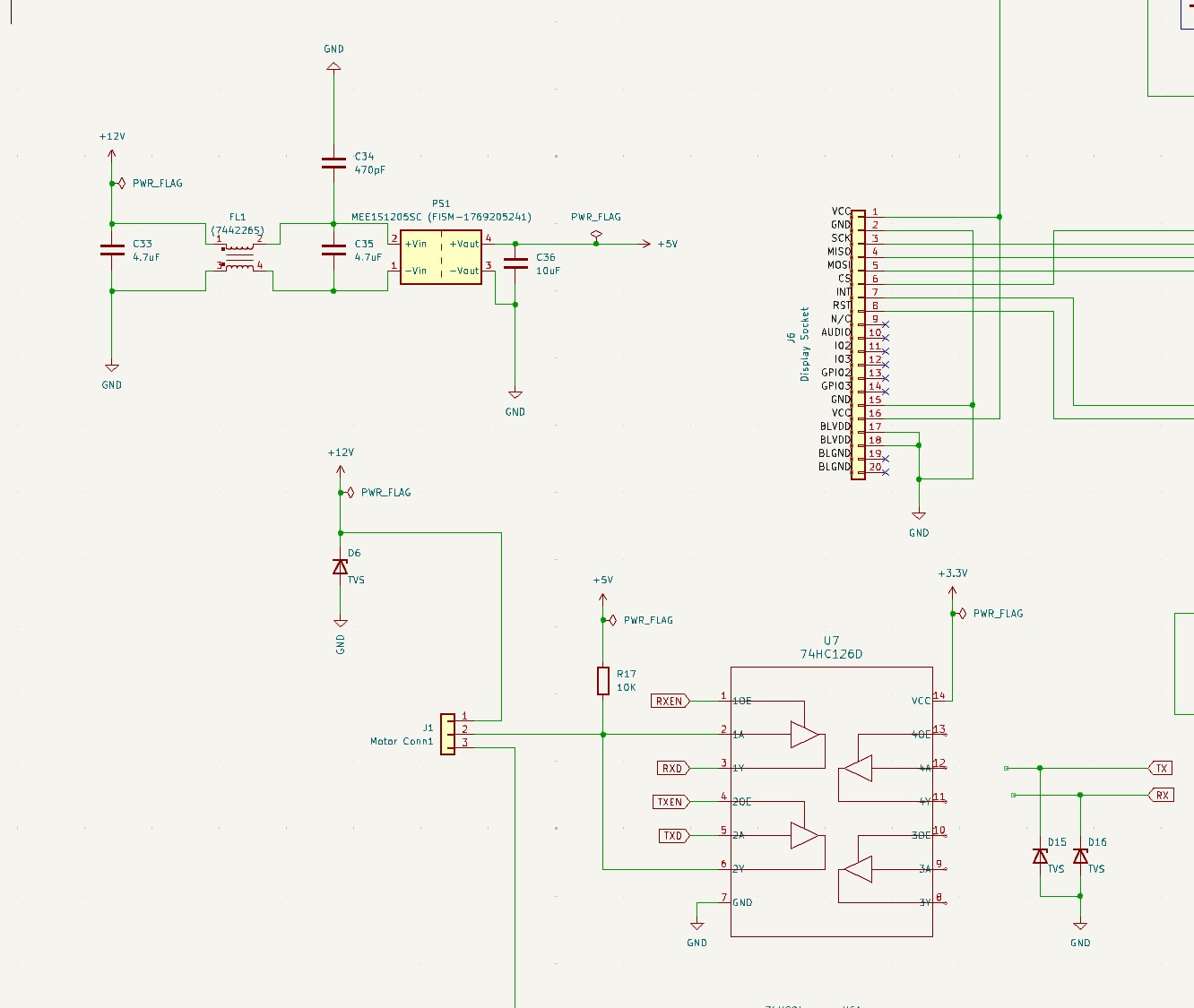Click the RXEN global label
This screenshot has height=1008, width=1194.
pos(670,702)
